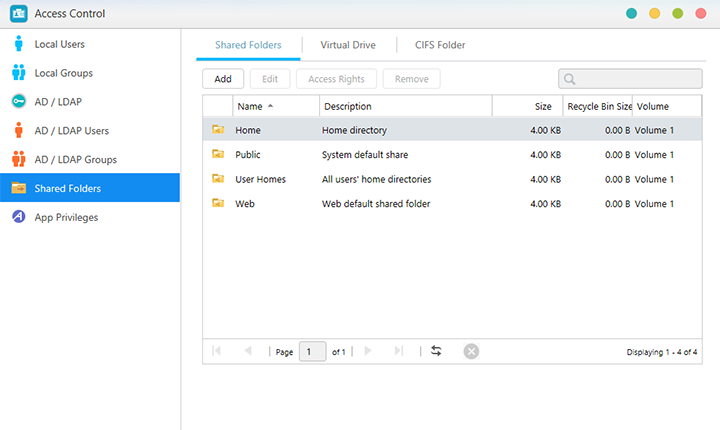Viewport: 720px width, 430px height.
Task: Switch to the CIFS Folder tab
Action: 440,45
